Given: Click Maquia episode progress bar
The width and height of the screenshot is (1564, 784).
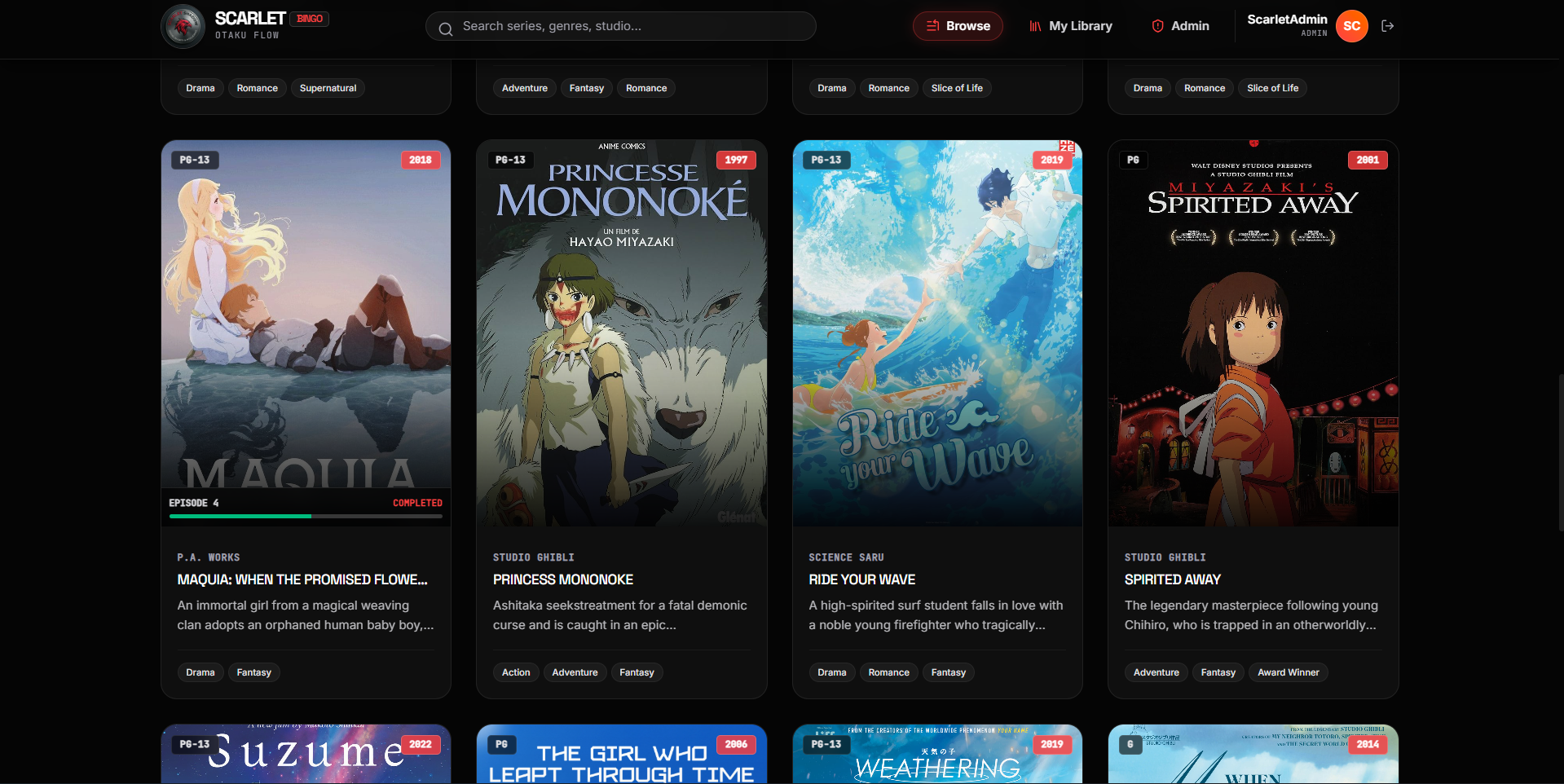Looking at the screenshot, I should click(x=306, y=516).
